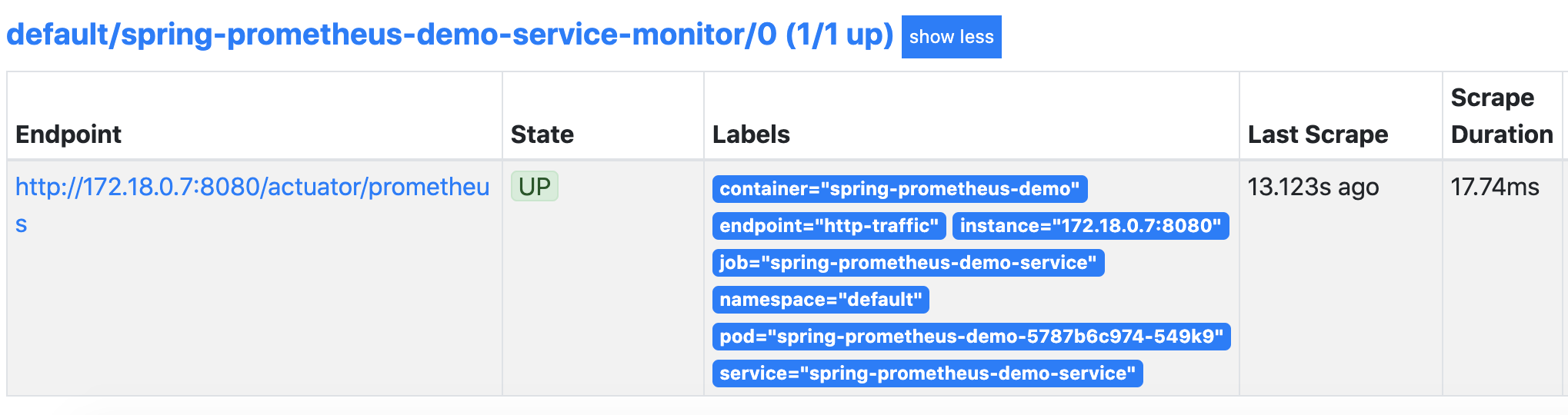1568x415 pixels.
Task: Click the pod="spring-prometheus-demo-5787b6c974-549k9" label badge
Action: point(971,337)
